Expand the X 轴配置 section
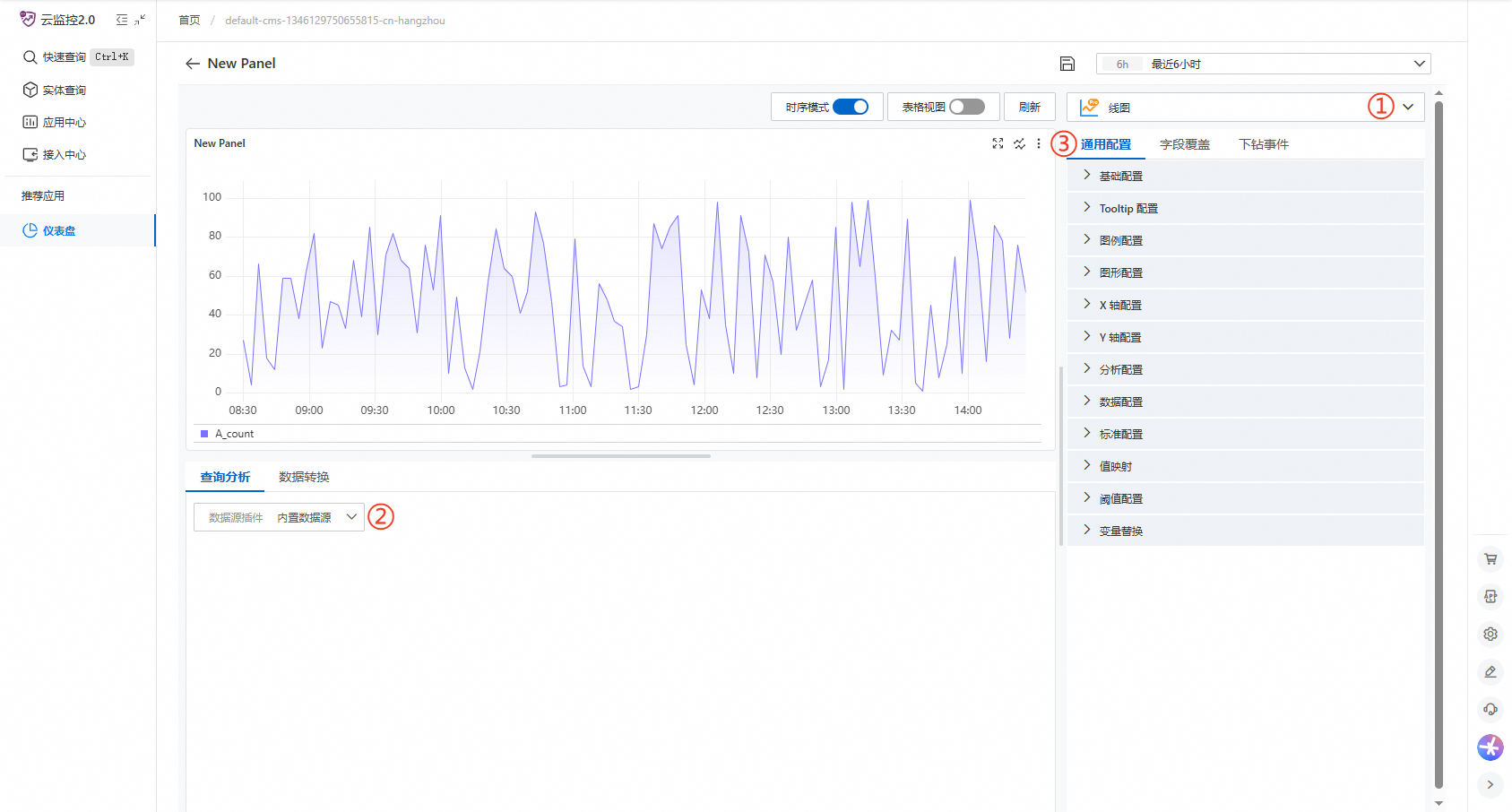The image size is (1512, 812). [1245, 305]
